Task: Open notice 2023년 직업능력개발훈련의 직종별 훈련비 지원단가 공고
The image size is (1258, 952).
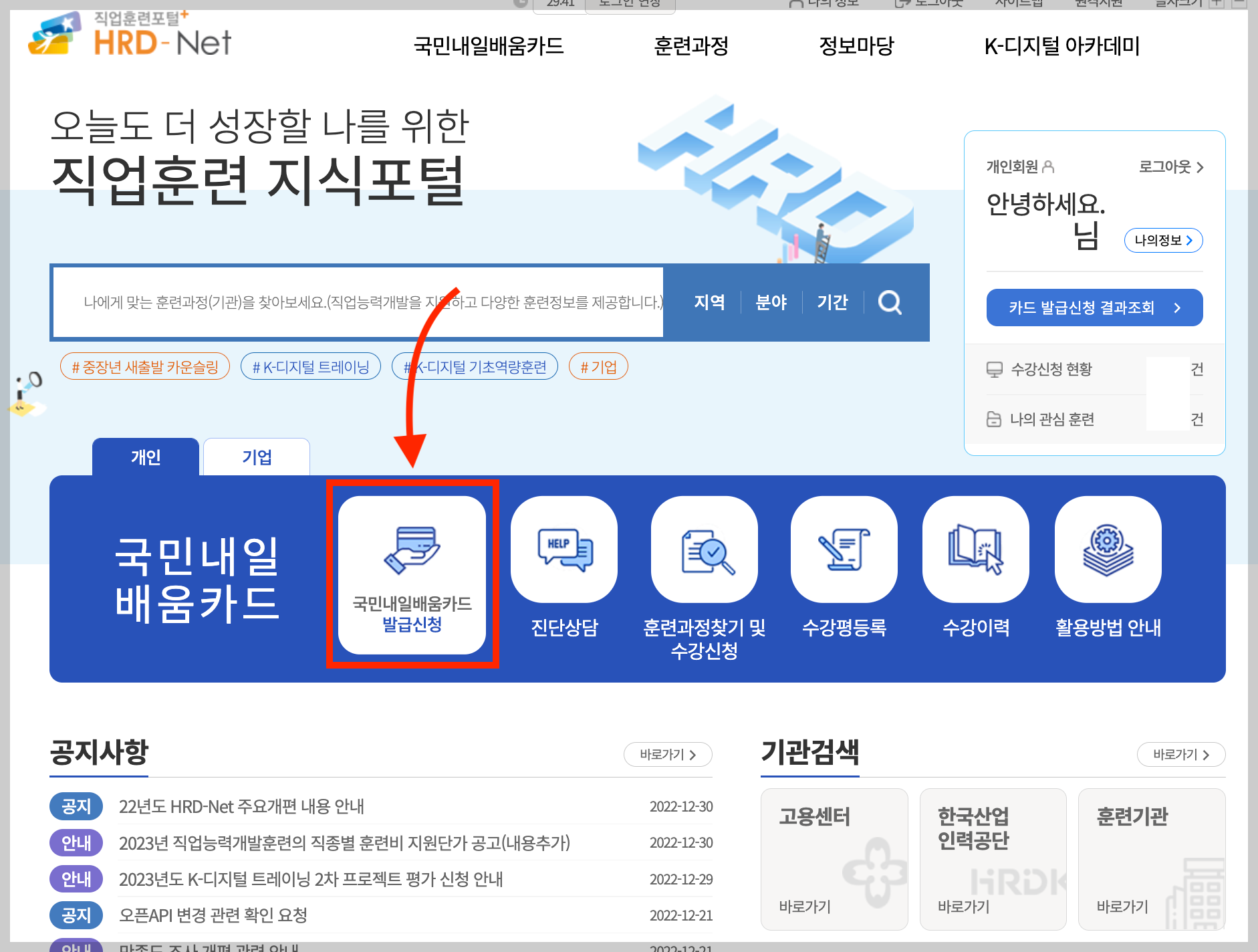Action: (344, 842)
